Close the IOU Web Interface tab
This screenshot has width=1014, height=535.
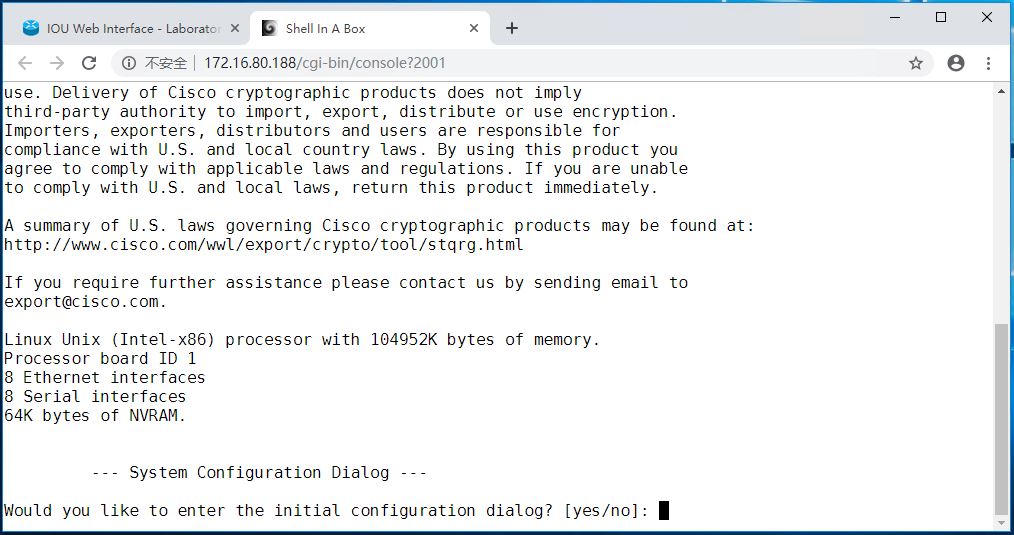(x=235, y=28)
